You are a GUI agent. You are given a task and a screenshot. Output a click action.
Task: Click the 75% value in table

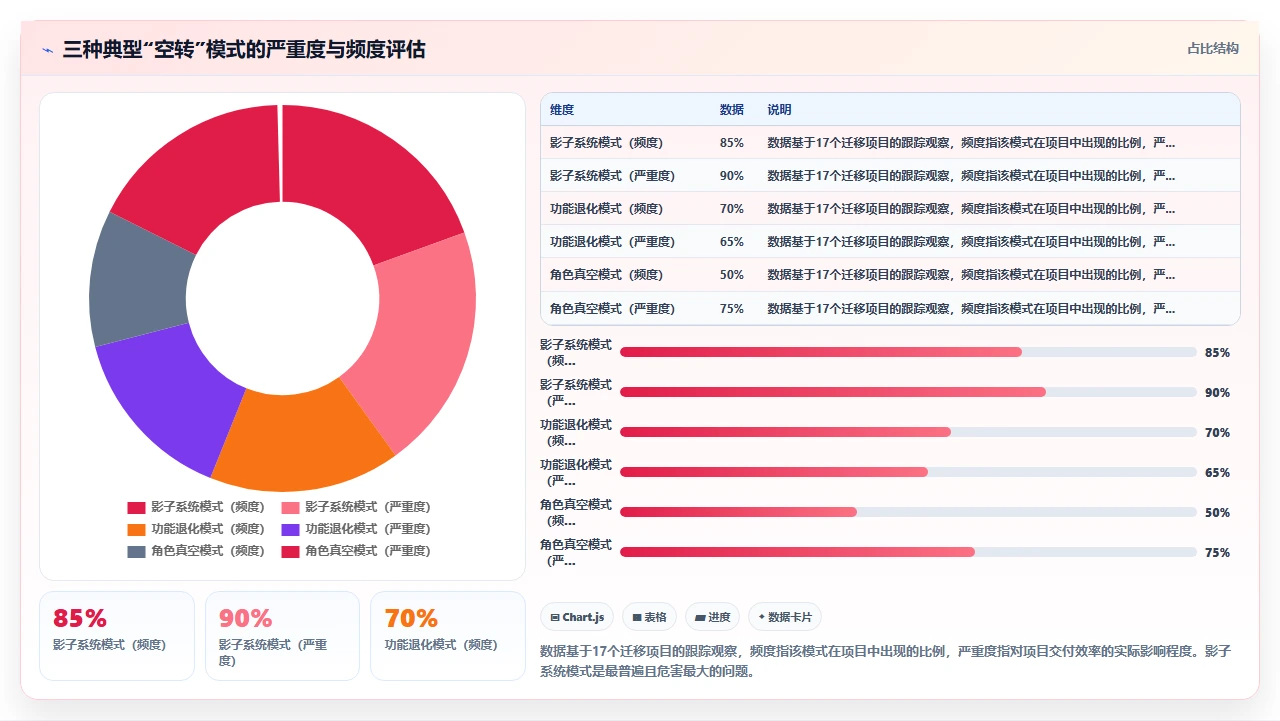(x=732, y=308)
